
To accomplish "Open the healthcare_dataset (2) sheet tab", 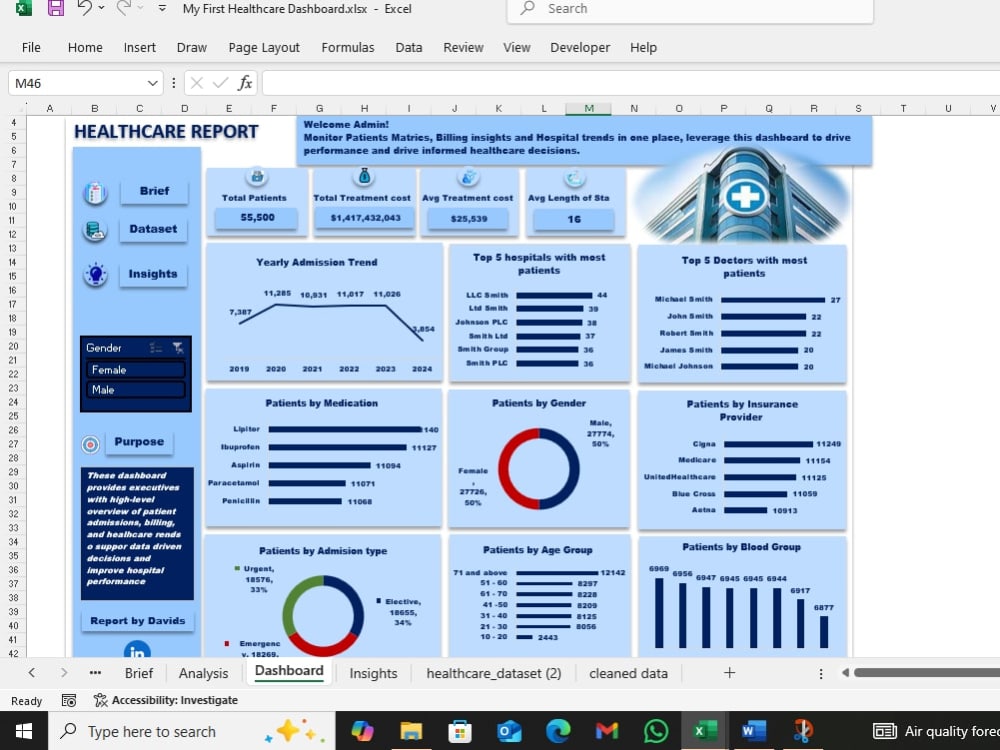I will (x=494, y=673).
